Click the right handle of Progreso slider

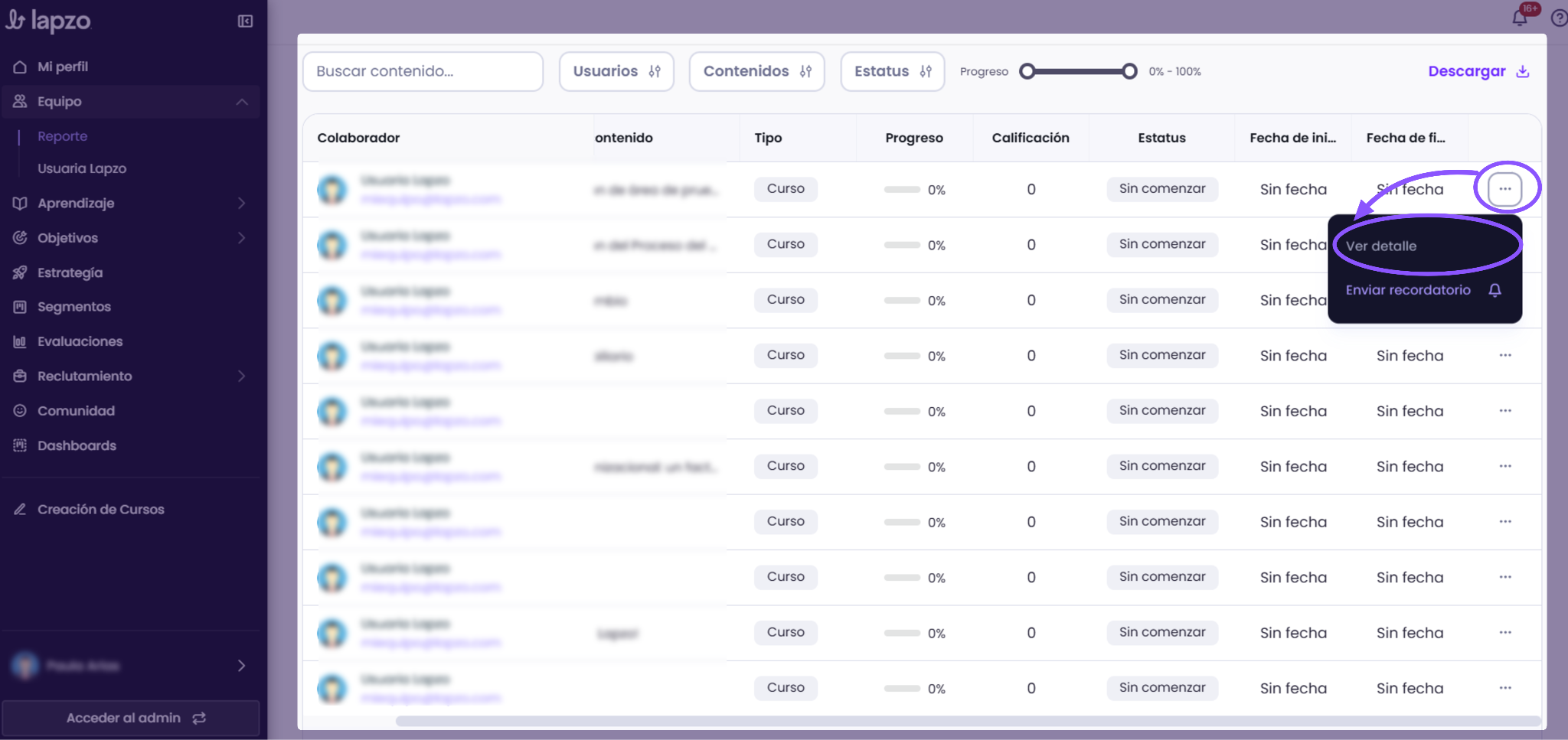click(1129, 71)
